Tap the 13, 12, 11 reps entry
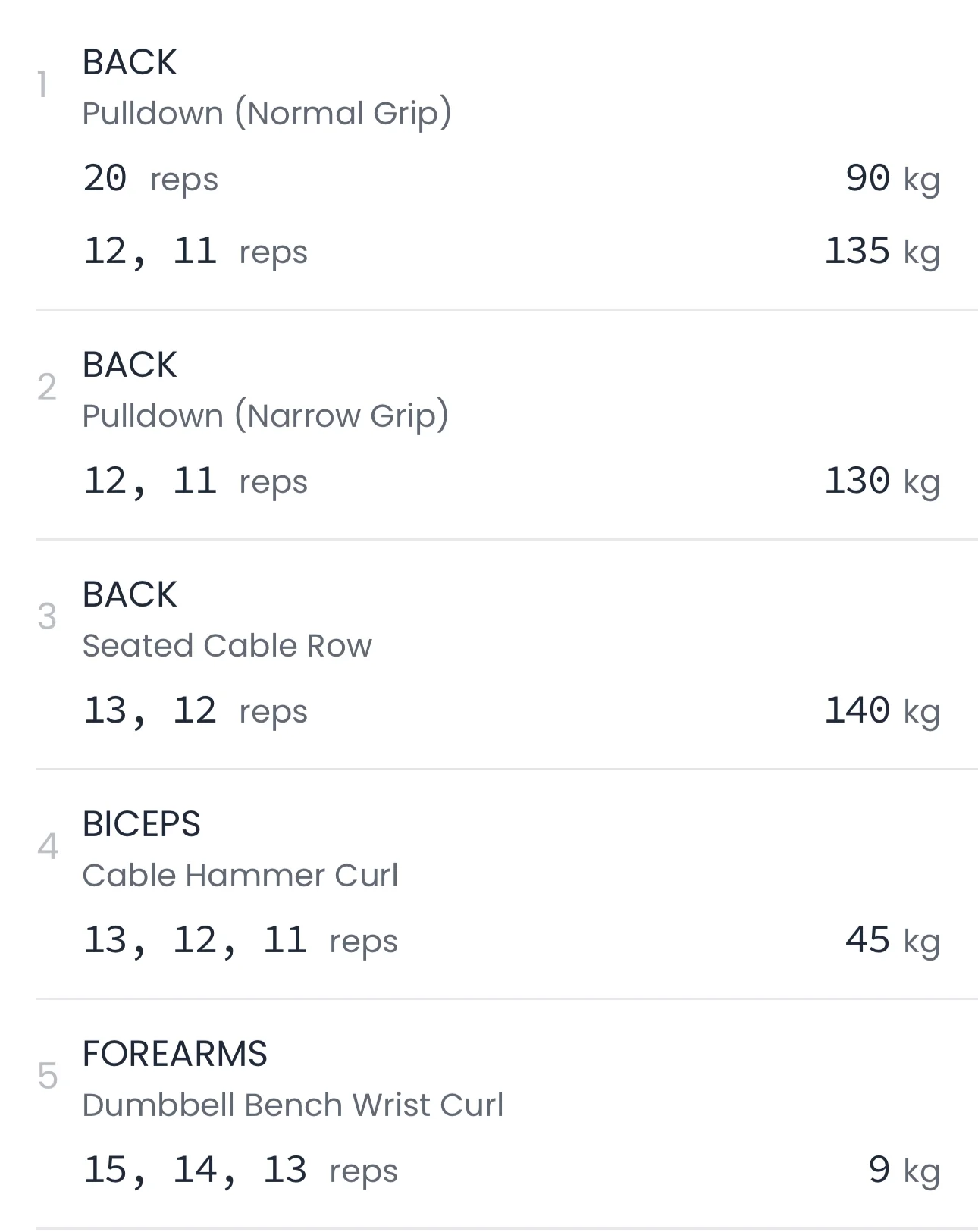978x1232 pixels. click(240, 941)
